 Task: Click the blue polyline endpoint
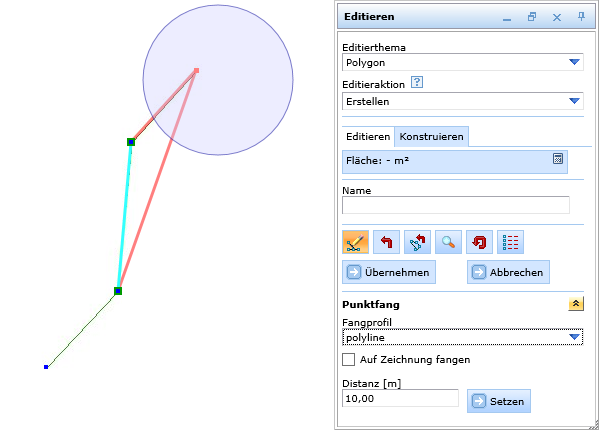(x=46, y=367)
